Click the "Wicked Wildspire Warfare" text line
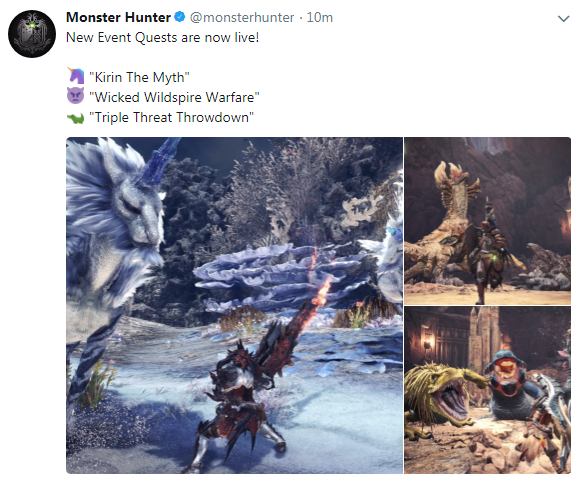 174,97
